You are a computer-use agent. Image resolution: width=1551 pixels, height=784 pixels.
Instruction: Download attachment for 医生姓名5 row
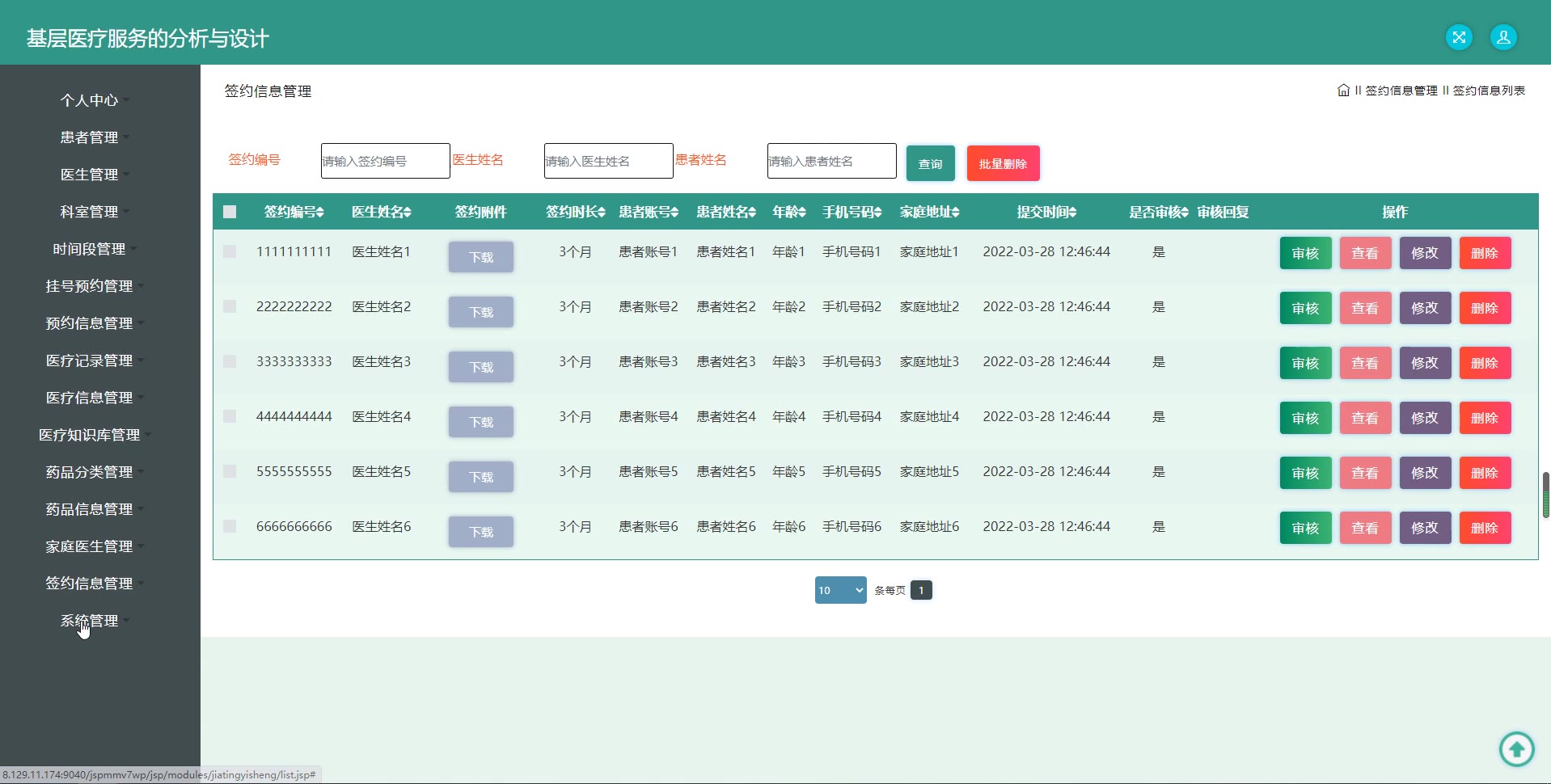point(481,477)
